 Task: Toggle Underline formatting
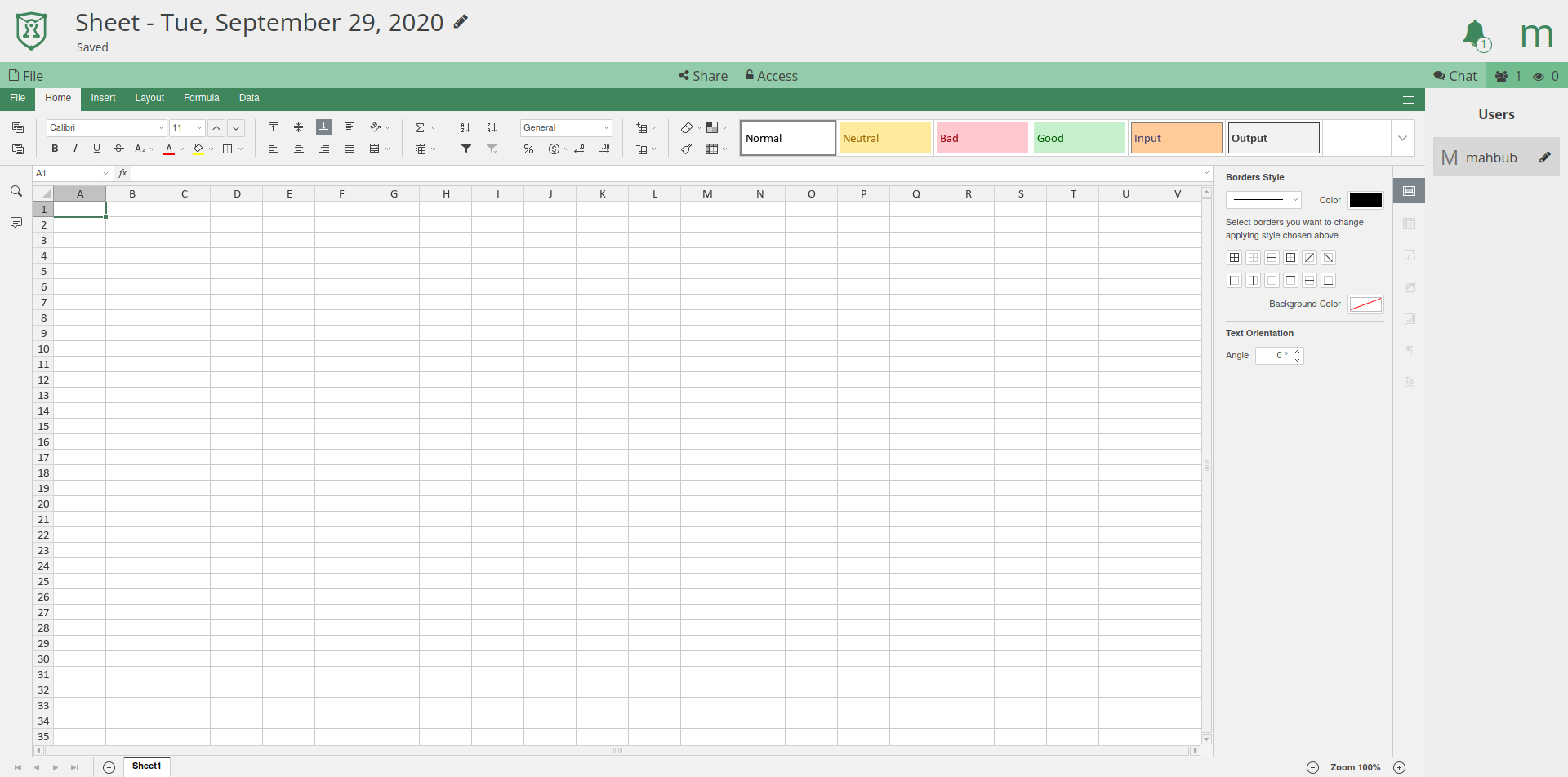96,149
